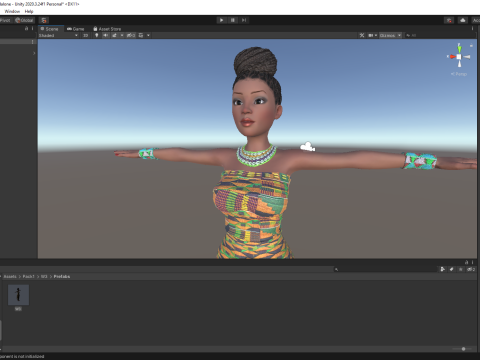Viewport: 480px width, 360px height.
Task: Toggle scene effects (skybox) icon
Action: (x=115, y=35)
